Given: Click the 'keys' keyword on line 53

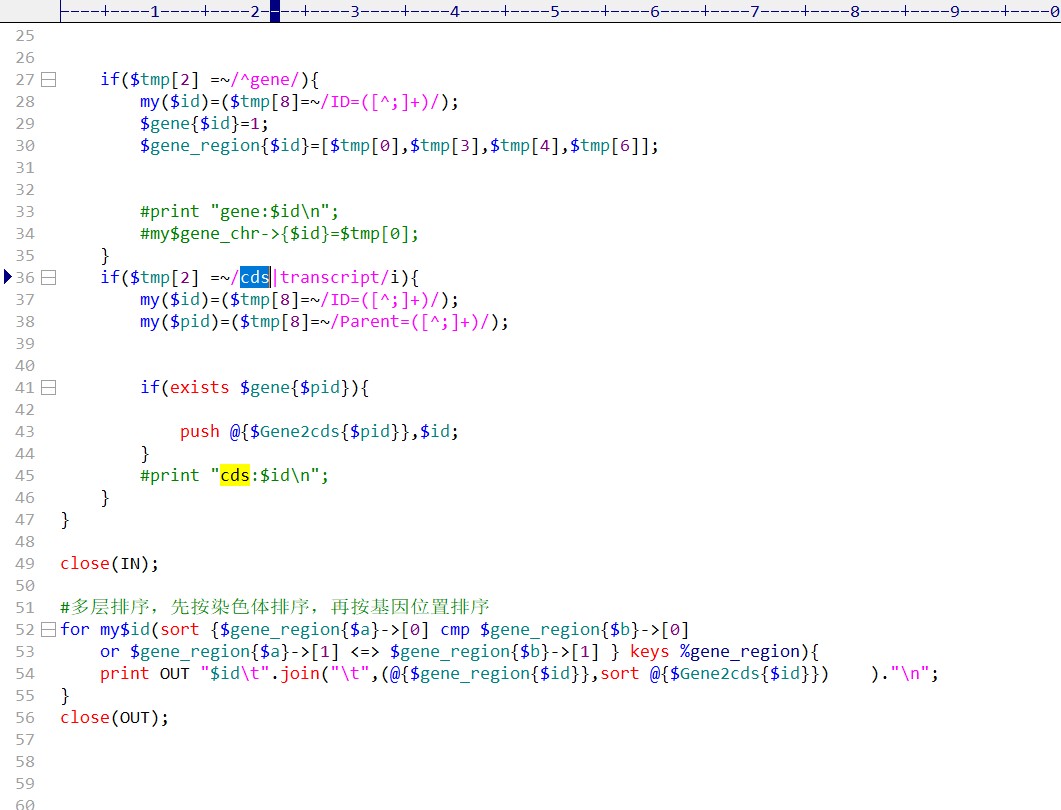Looking at the screenshot, I should [x=649, y=651].
